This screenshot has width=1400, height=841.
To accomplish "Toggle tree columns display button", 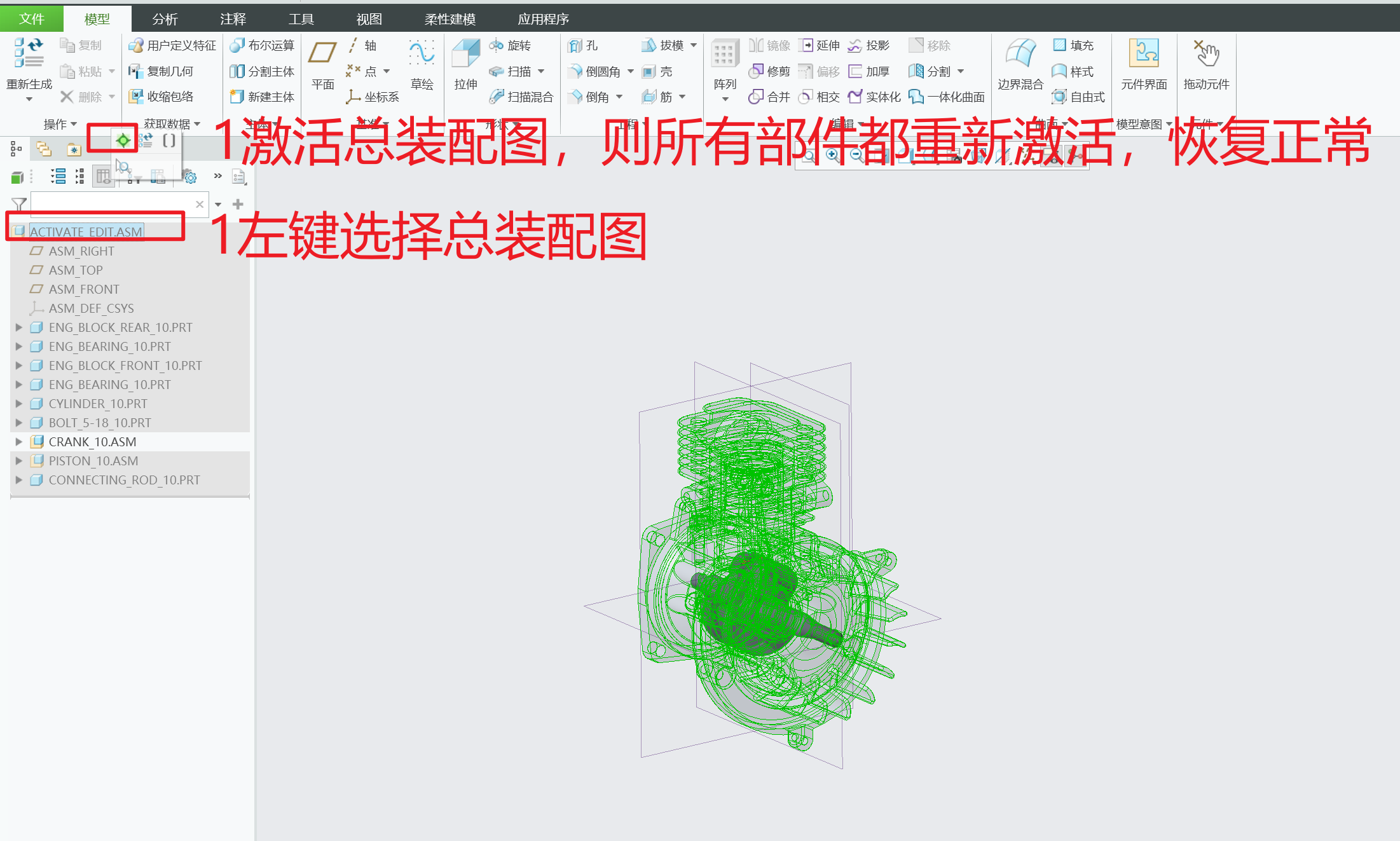I will click(102, 176).
